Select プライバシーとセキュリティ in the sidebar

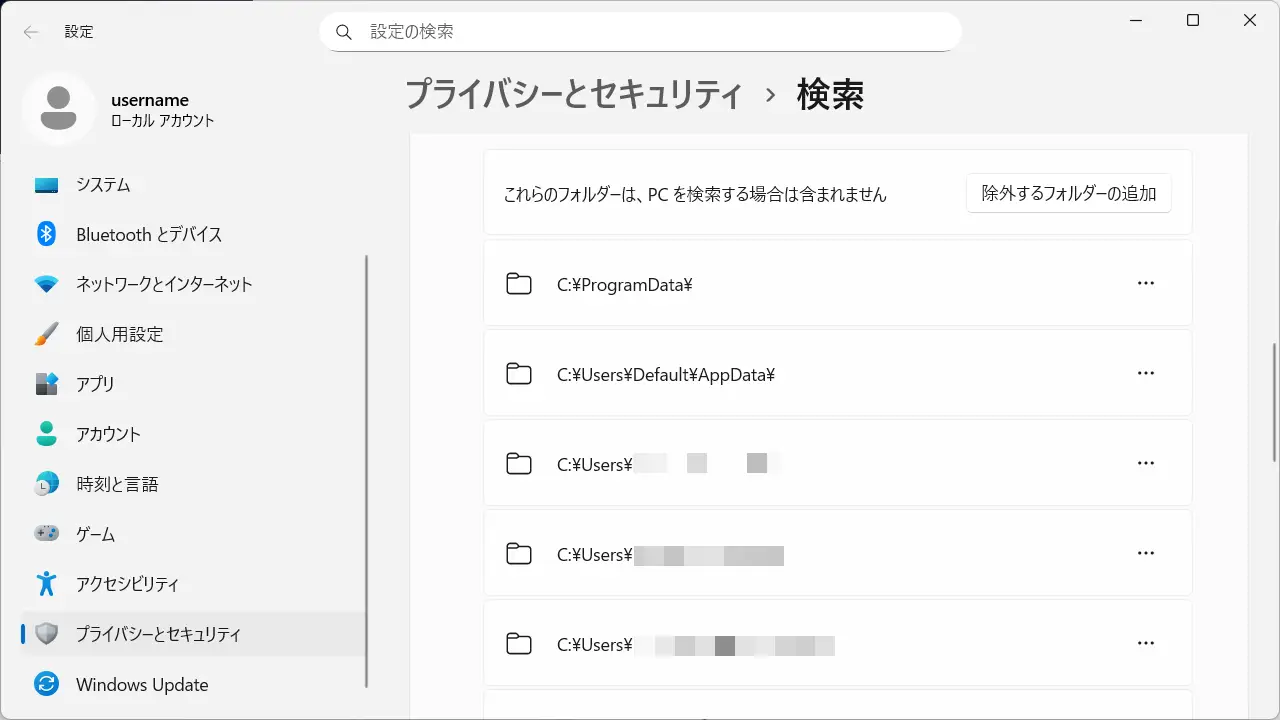158,634
